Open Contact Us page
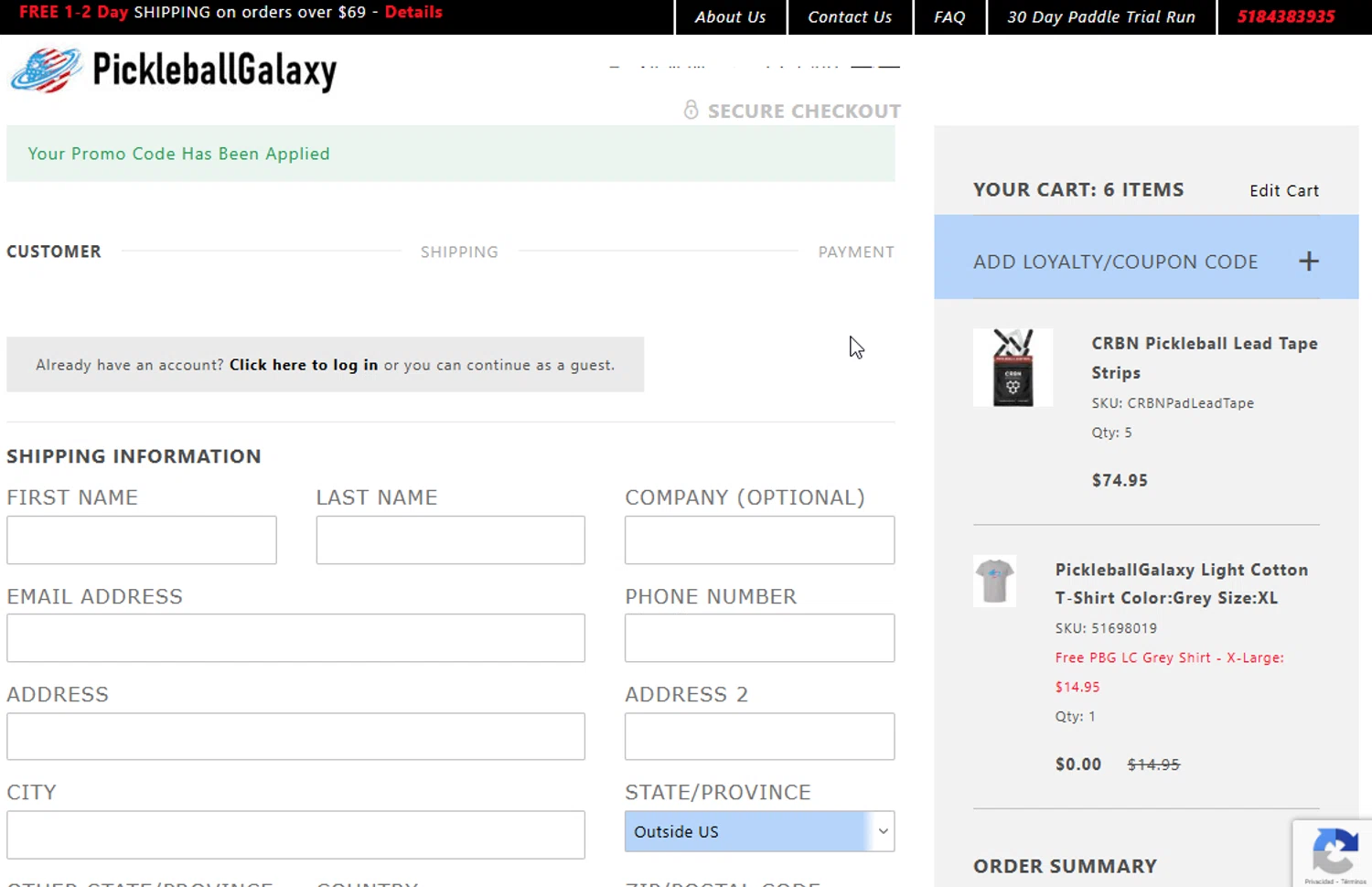This screenshot has height=887, width=1372. tap(850, 16)
